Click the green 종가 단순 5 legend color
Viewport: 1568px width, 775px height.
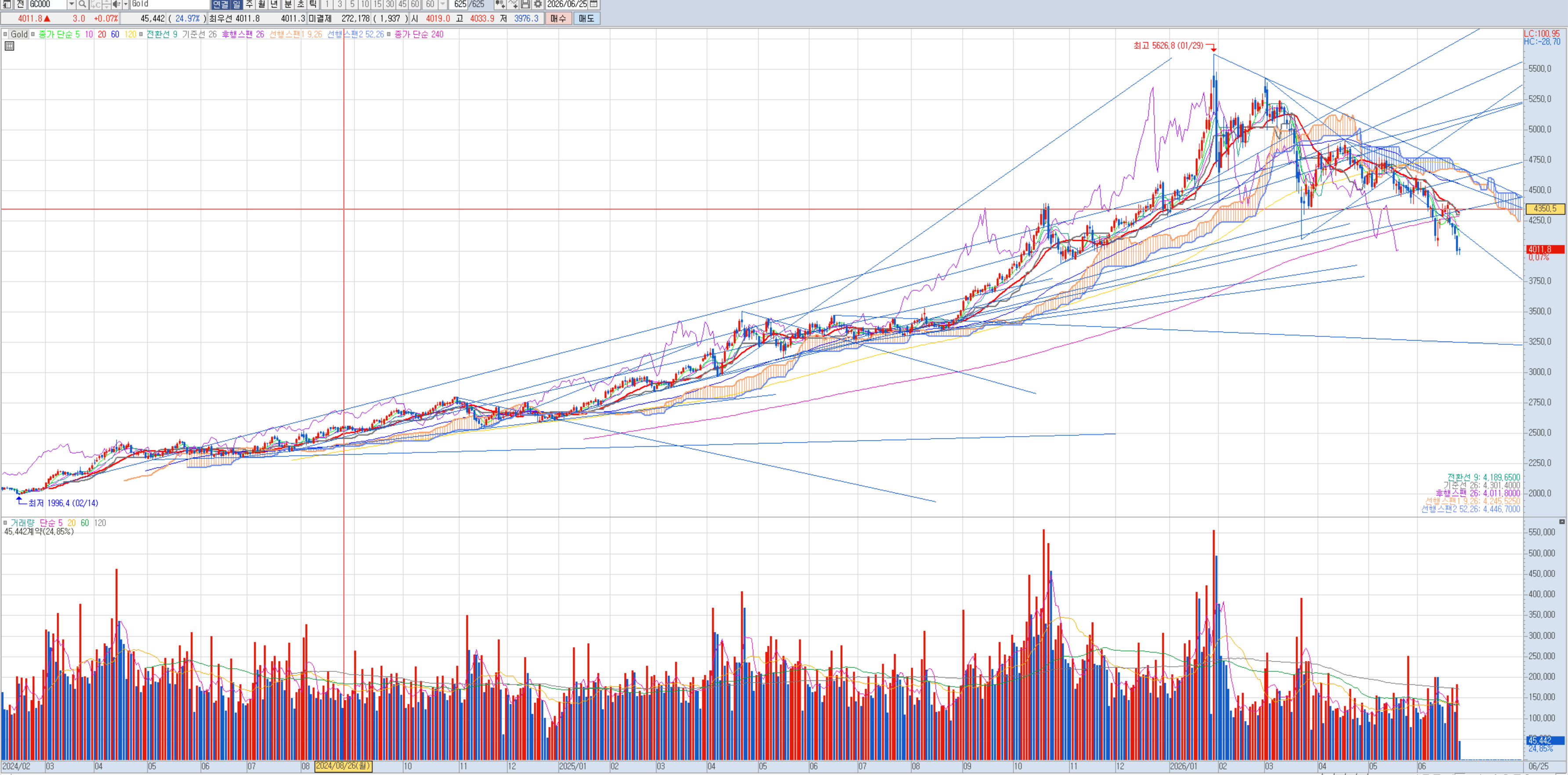(x=59, y=34)
